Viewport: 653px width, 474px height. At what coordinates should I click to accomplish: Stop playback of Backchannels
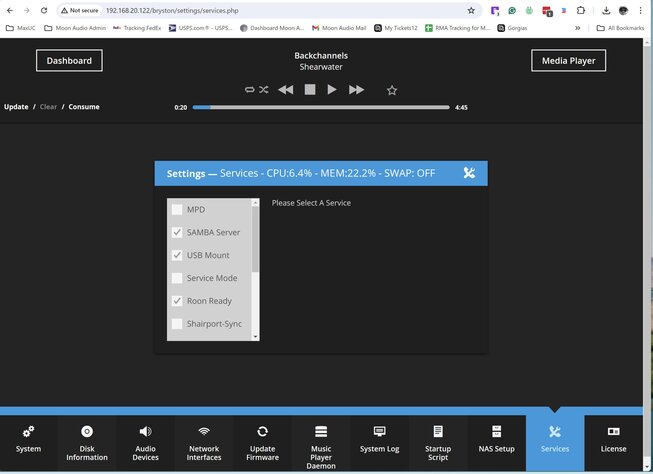click(310, 90)
